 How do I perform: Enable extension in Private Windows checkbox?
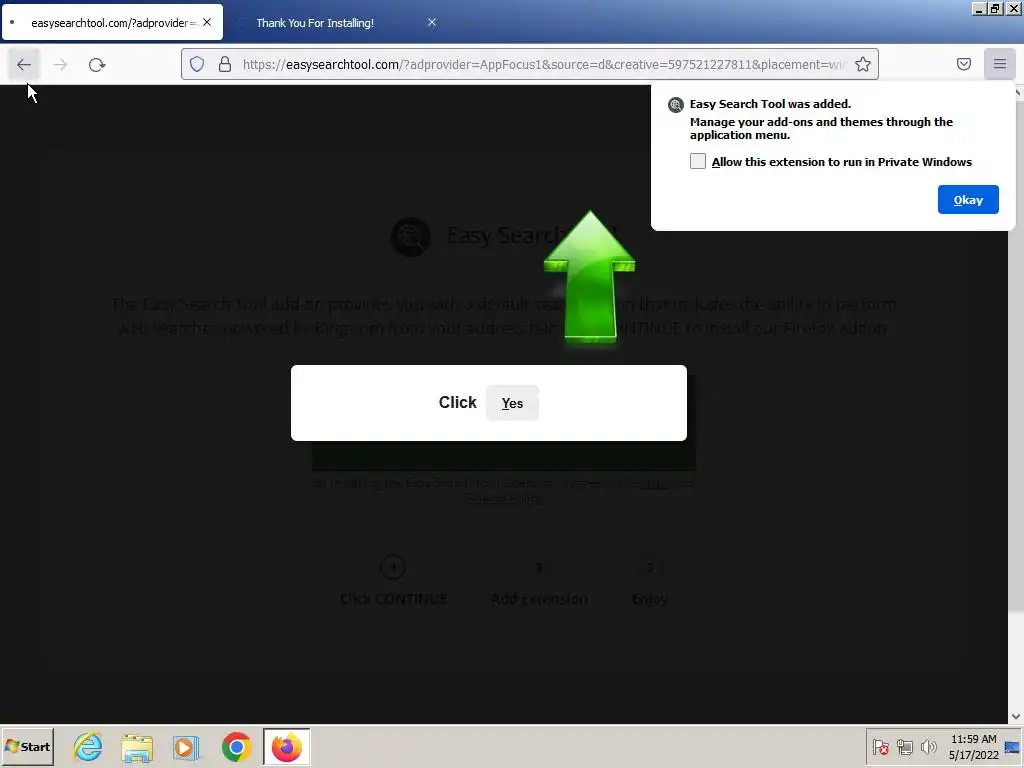(x=697, y=161)
